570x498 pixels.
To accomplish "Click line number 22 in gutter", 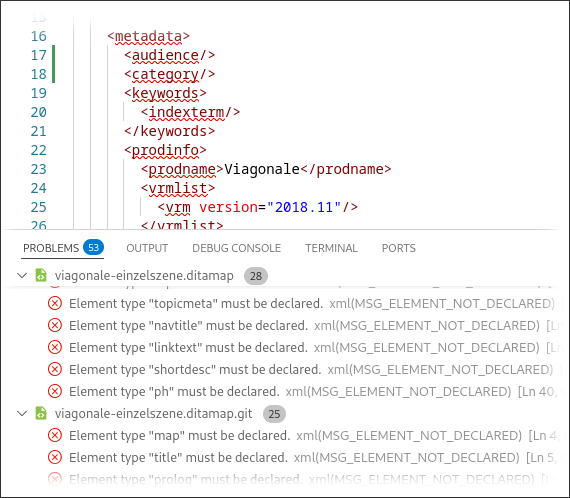I will click(x=39, y=150).
